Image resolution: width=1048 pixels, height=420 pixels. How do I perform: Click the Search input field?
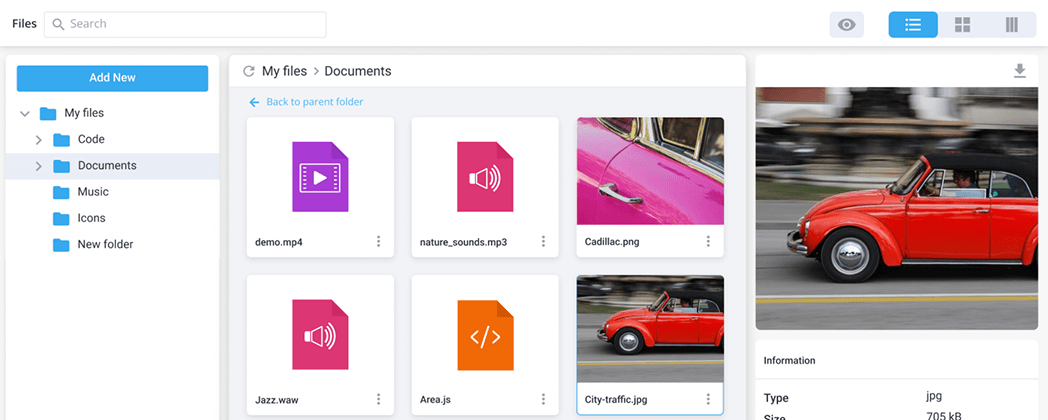(185, 24)
